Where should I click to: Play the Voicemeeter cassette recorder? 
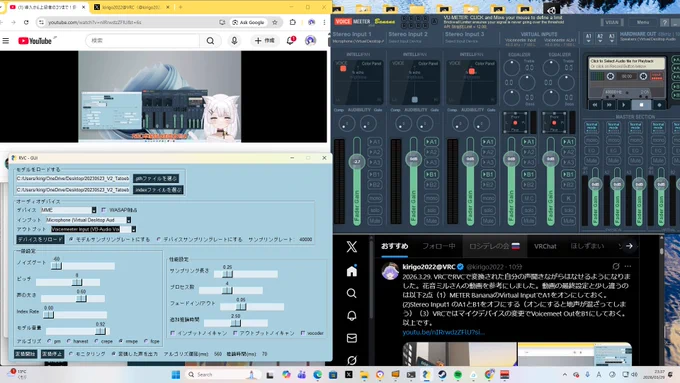[624, 105]
